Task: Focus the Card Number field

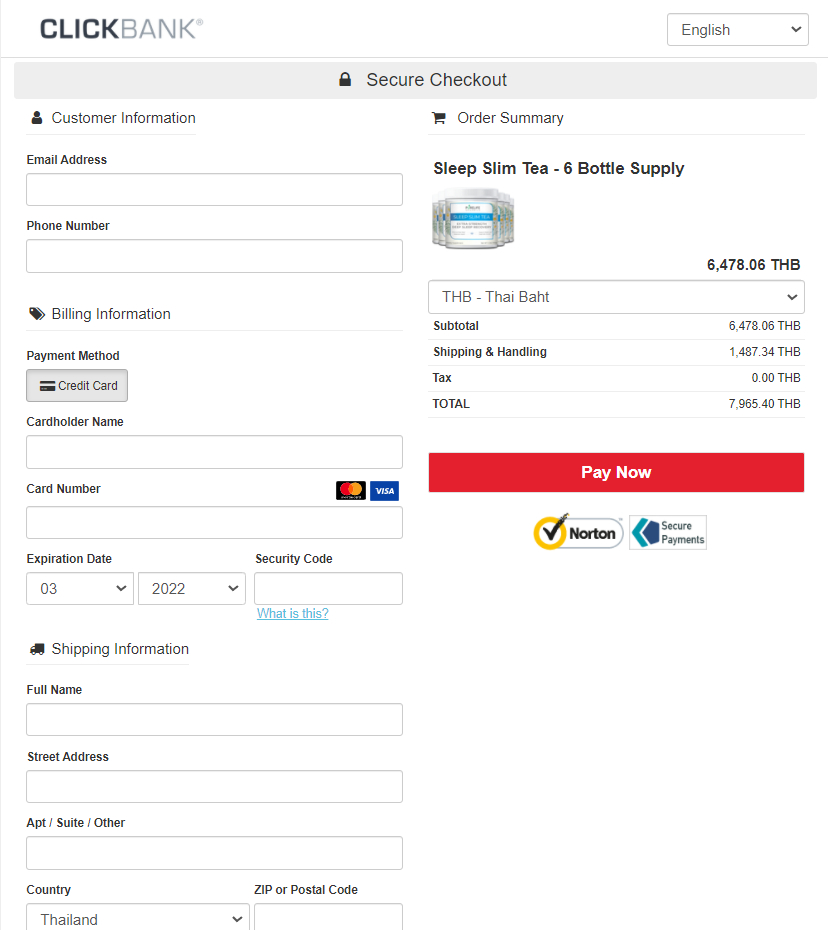Action: (x=214, y=523)
